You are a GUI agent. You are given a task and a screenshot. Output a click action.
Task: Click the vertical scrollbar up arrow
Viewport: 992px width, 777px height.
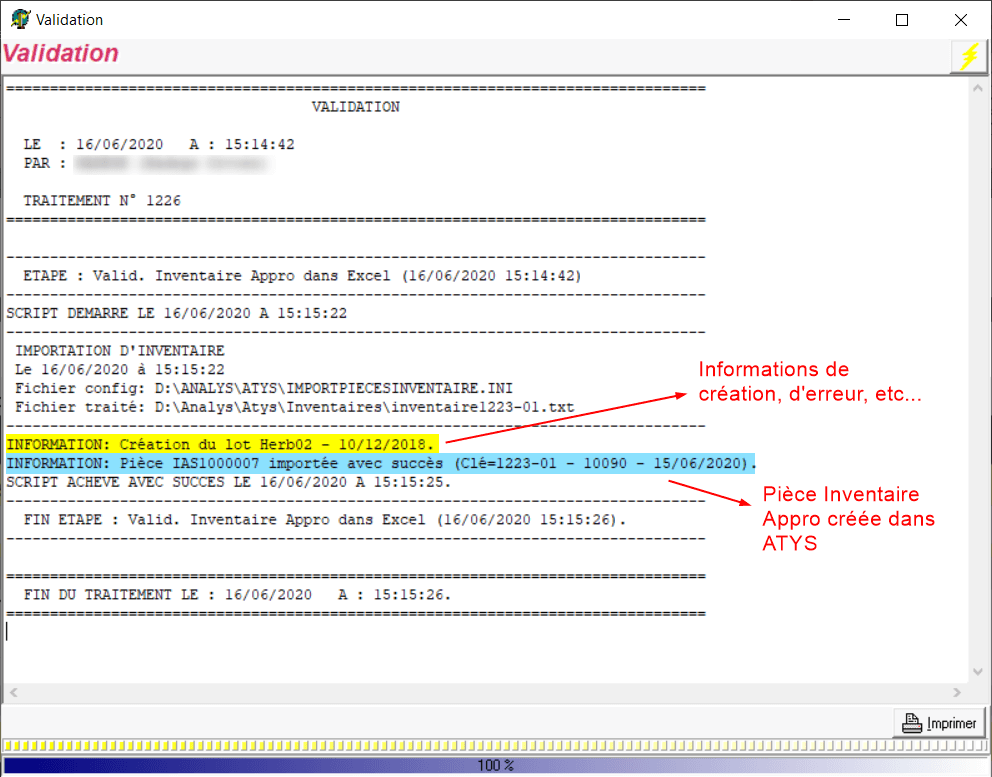tap(977, 88)
